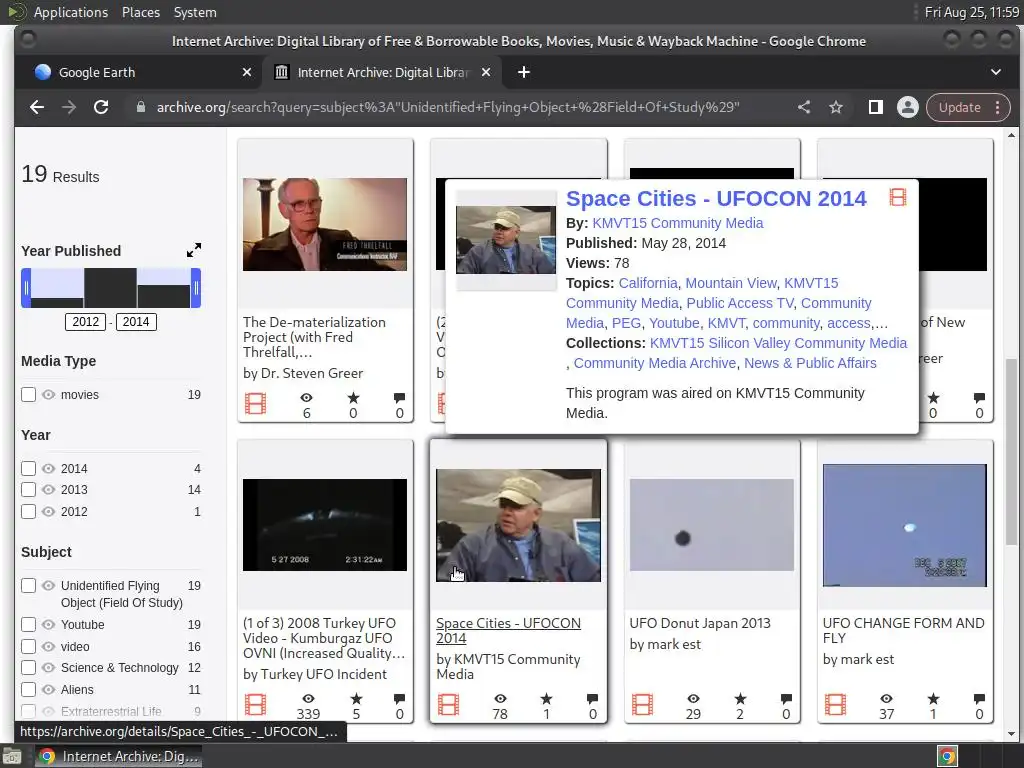Click the favorites star on Space Cities card
This screenshot has height=768, width=1024.
pyautogui.click(x=547, y=699)
